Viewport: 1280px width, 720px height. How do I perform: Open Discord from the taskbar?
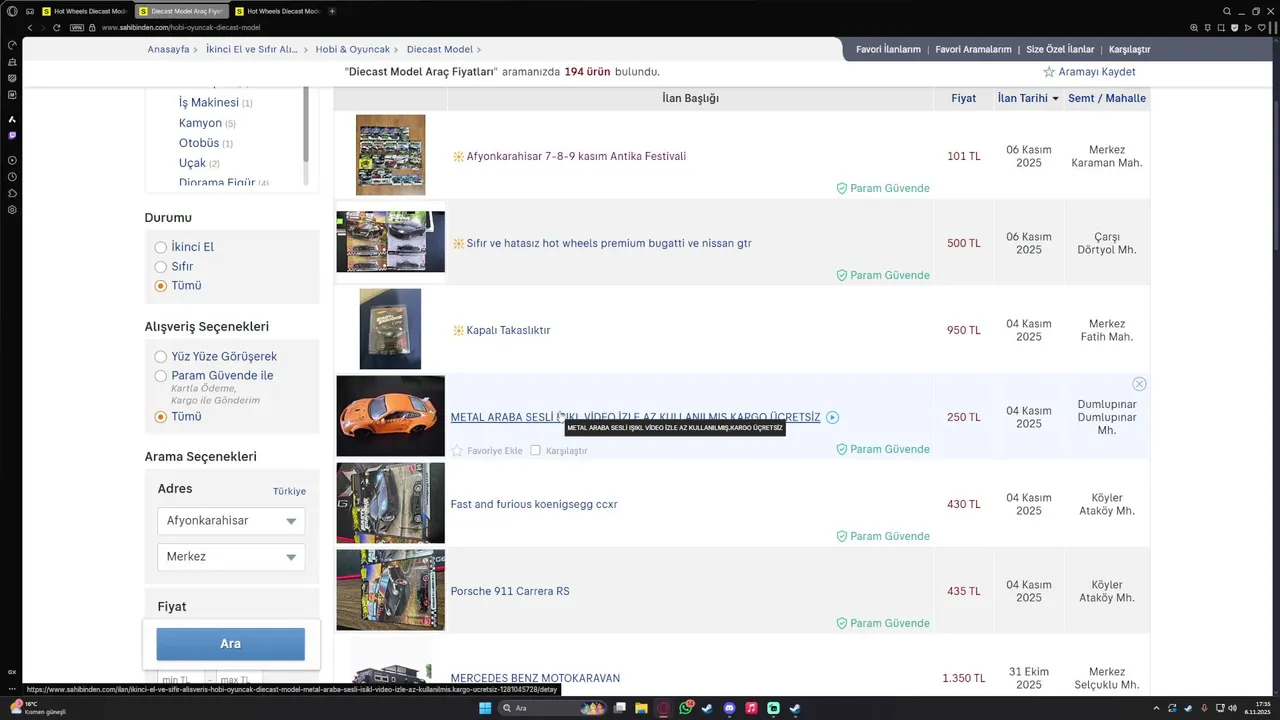pos(729,708)
